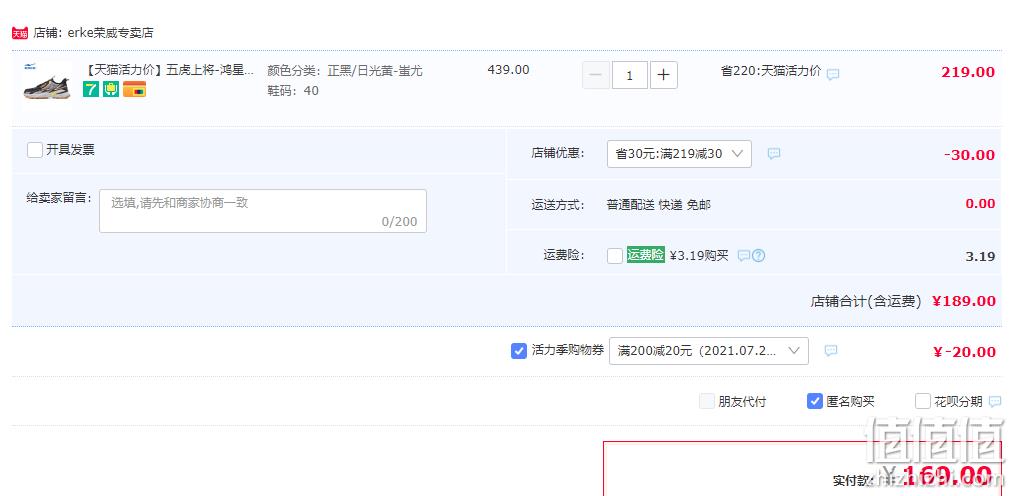Click the green 运费险 label badge
This screenshot has height=496, width=1014.
click(x=645, y=255)
